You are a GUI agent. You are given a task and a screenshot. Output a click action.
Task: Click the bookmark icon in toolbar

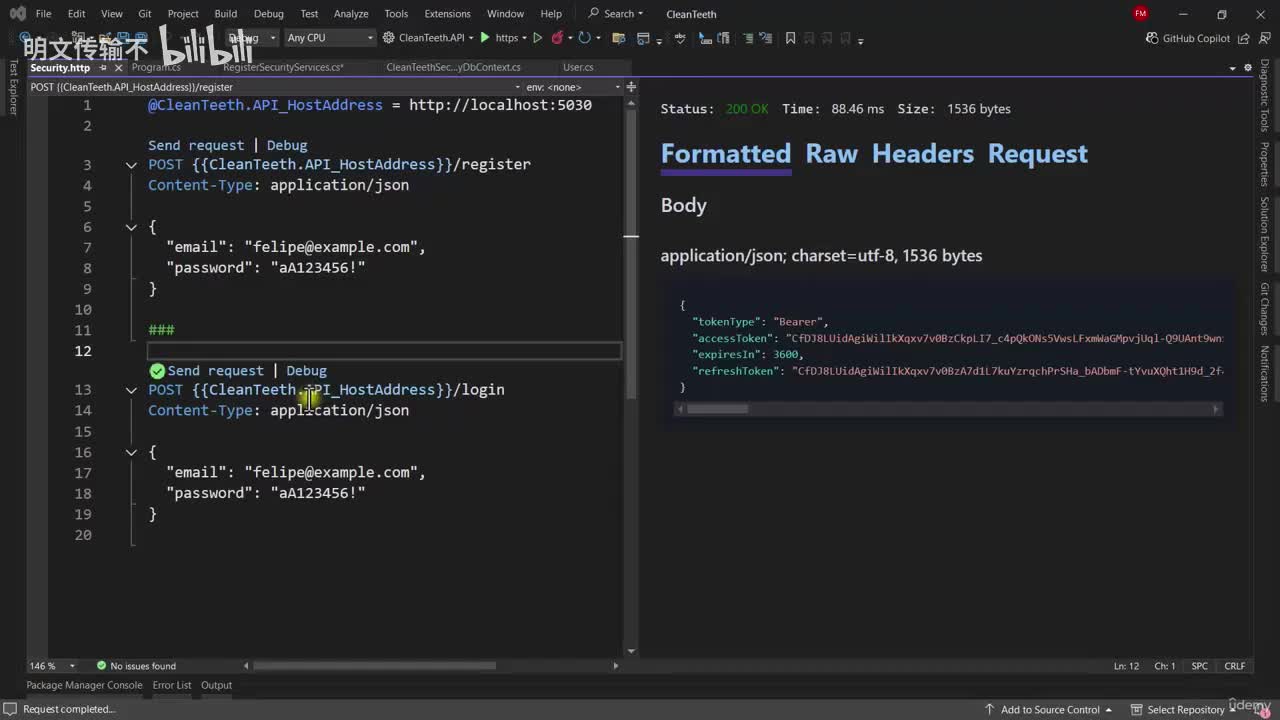point(790,38)
